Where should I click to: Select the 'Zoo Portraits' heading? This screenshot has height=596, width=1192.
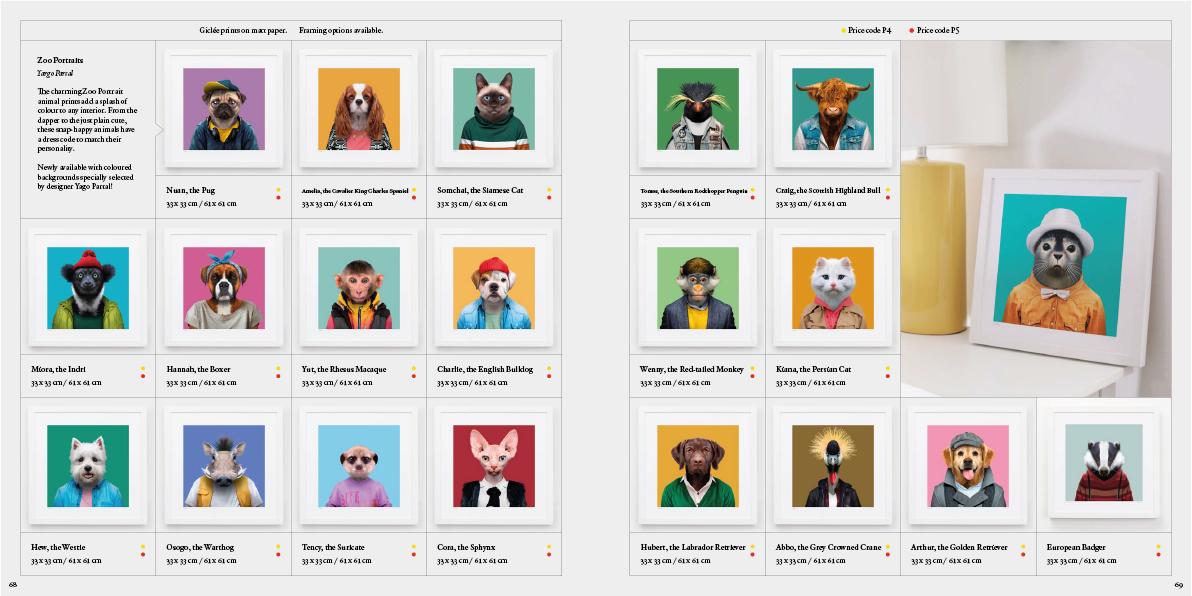(60, 59)
